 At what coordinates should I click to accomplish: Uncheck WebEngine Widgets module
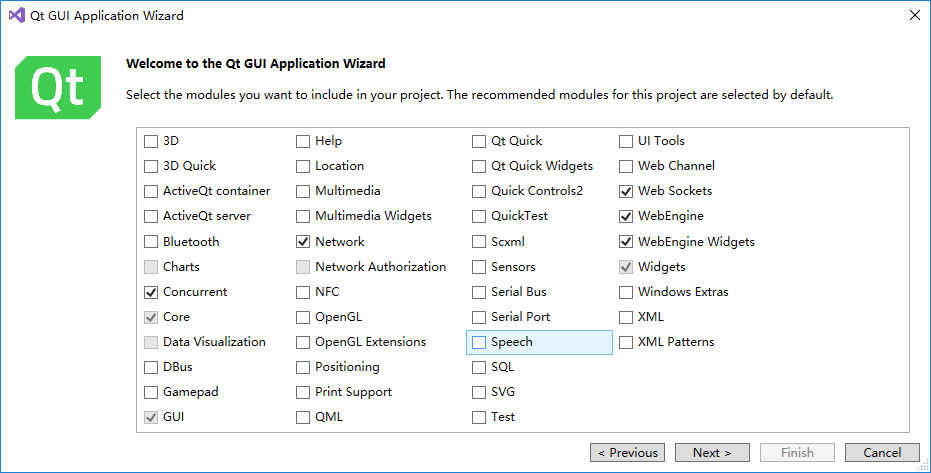coord(626,242)
